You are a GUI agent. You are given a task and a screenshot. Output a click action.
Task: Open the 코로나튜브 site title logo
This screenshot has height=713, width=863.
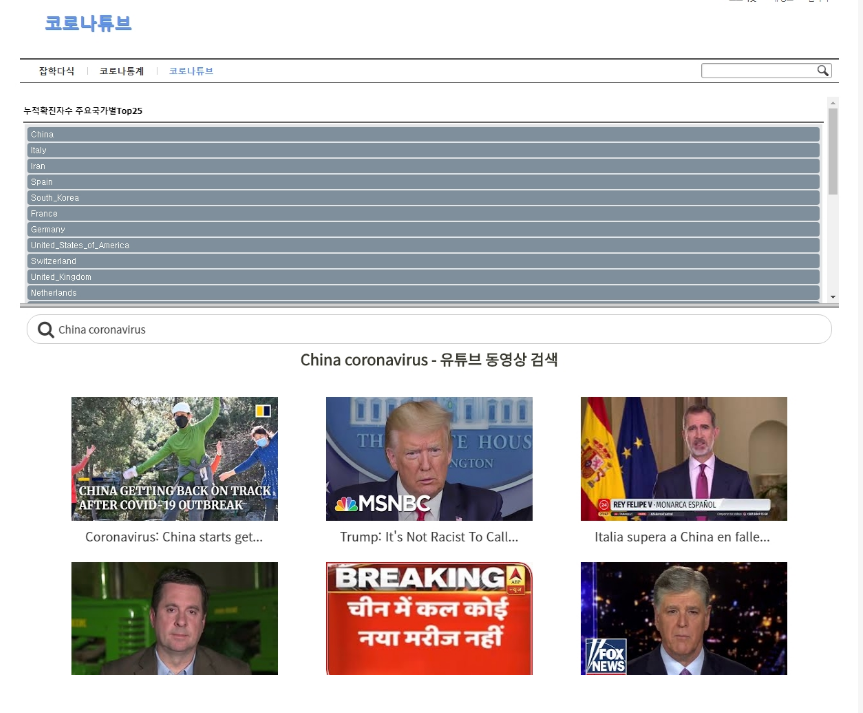pyautogui.click(x=88, y=23)
